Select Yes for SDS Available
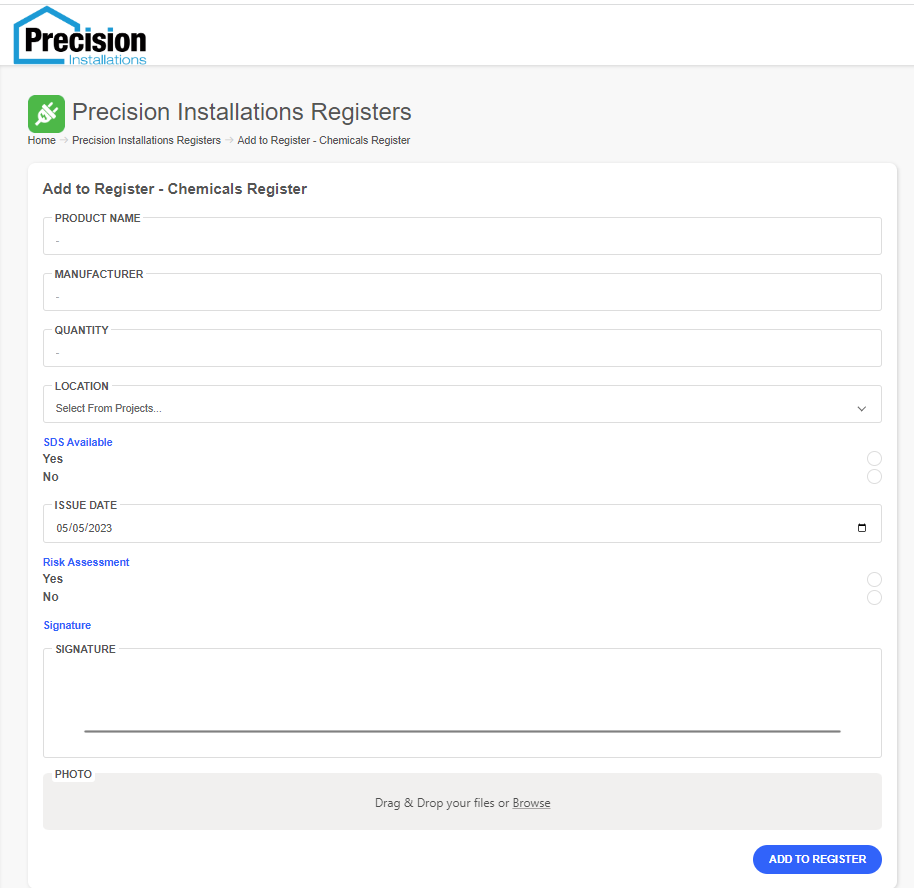The width and height of the screenshot is (914, 888). pyautogui.click(x=874, y=459)
